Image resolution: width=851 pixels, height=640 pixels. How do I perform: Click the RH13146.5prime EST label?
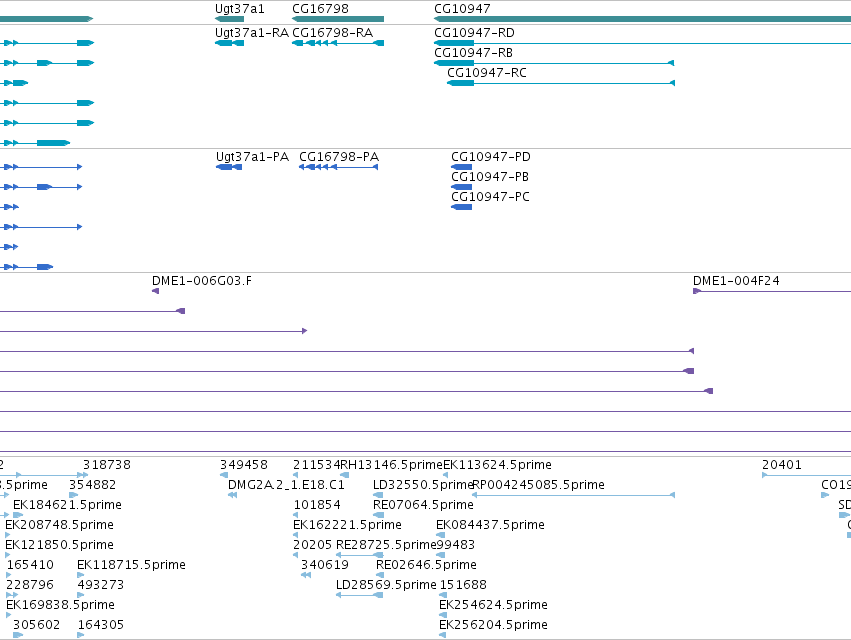tap(391, 465)
